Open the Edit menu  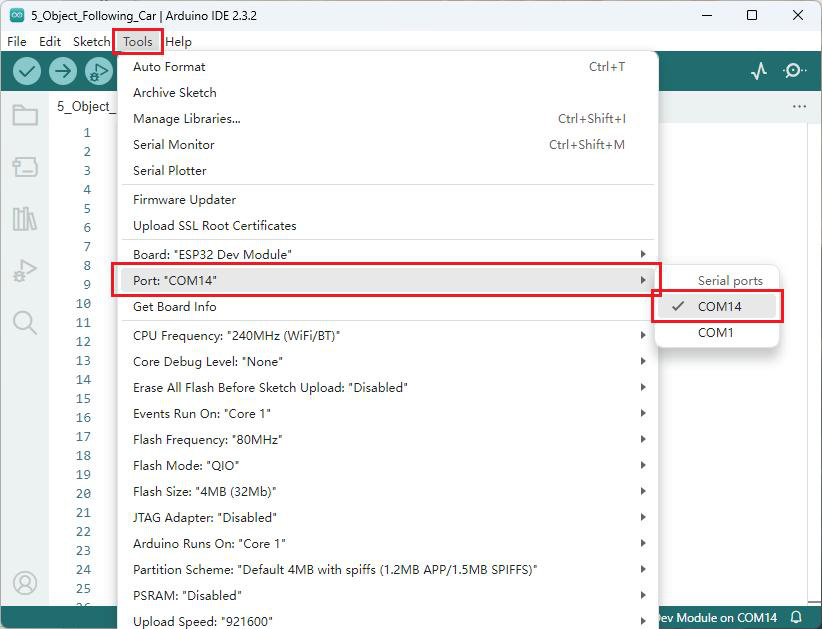coord(50,41)
